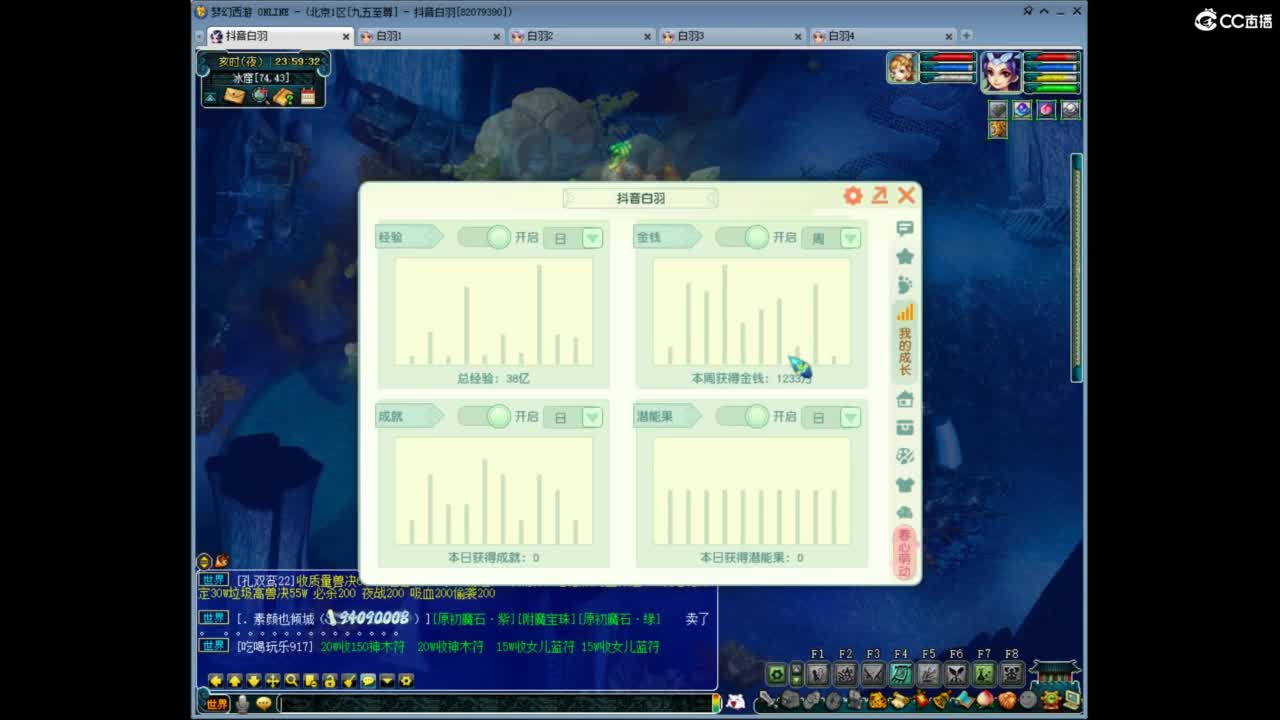The height and width of the screenshot is (720, 1280).
Task: Switch to the 抖音白羽 window tab
Action: [279, 36]
